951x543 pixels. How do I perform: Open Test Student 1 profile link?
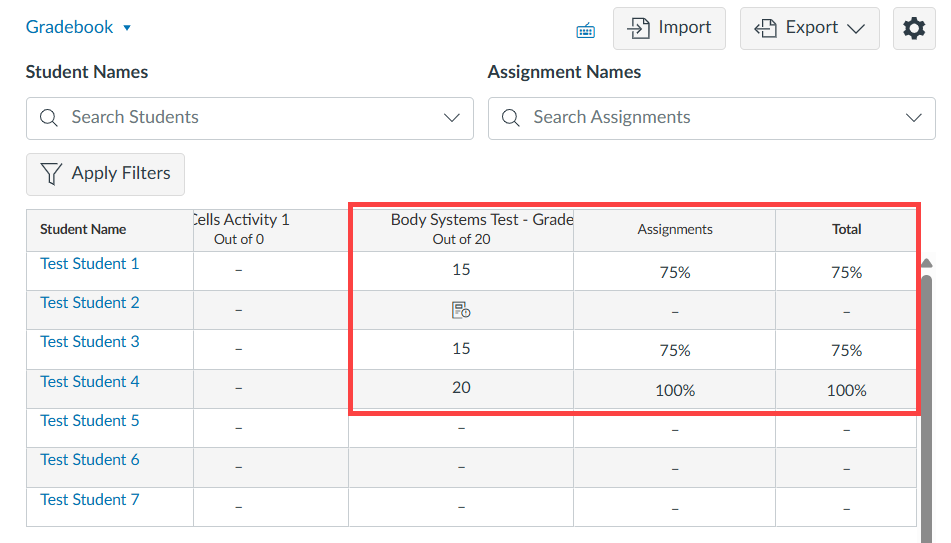[x=90, y=264]
